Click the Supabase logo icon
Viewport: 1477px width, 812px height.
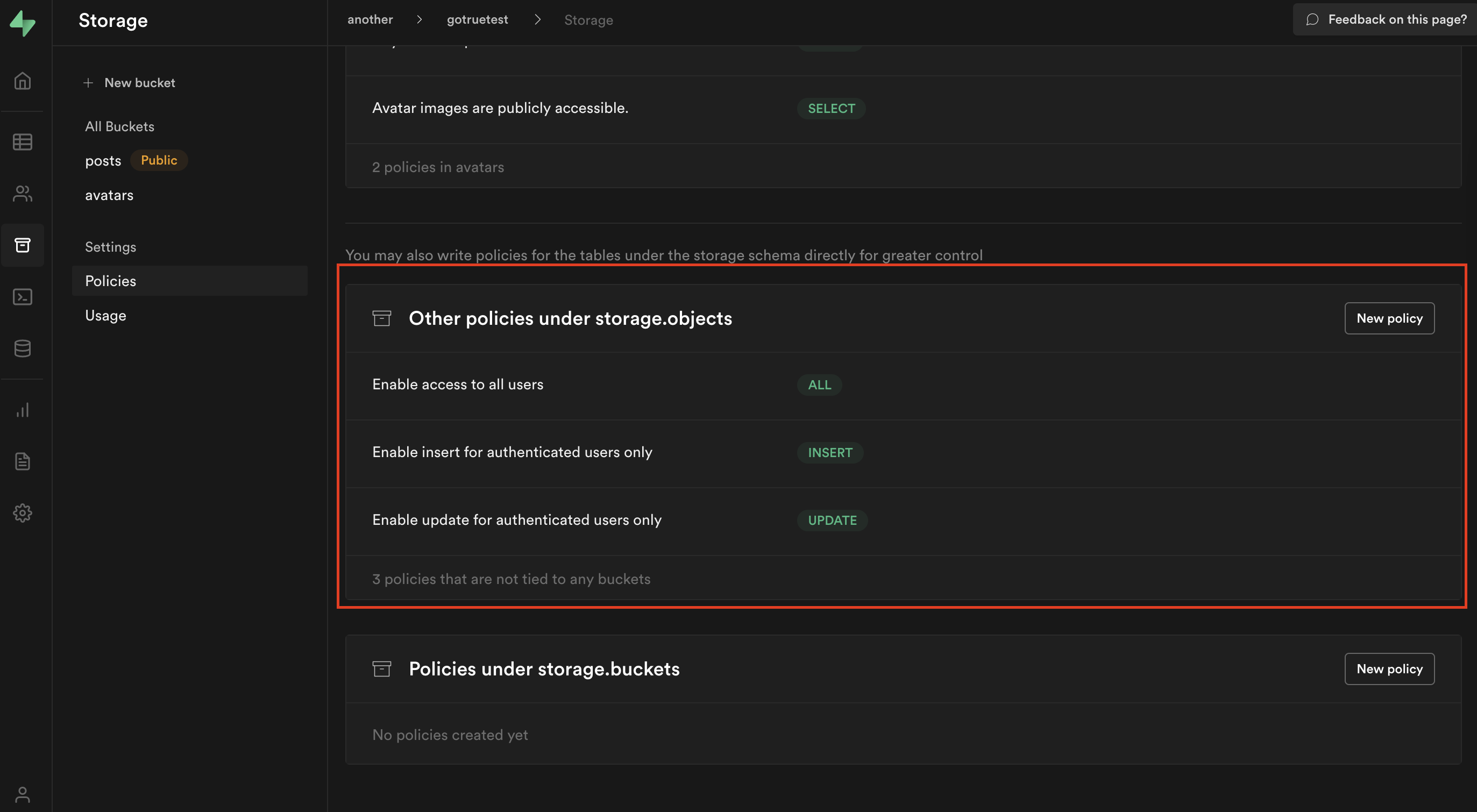(23, 23)
